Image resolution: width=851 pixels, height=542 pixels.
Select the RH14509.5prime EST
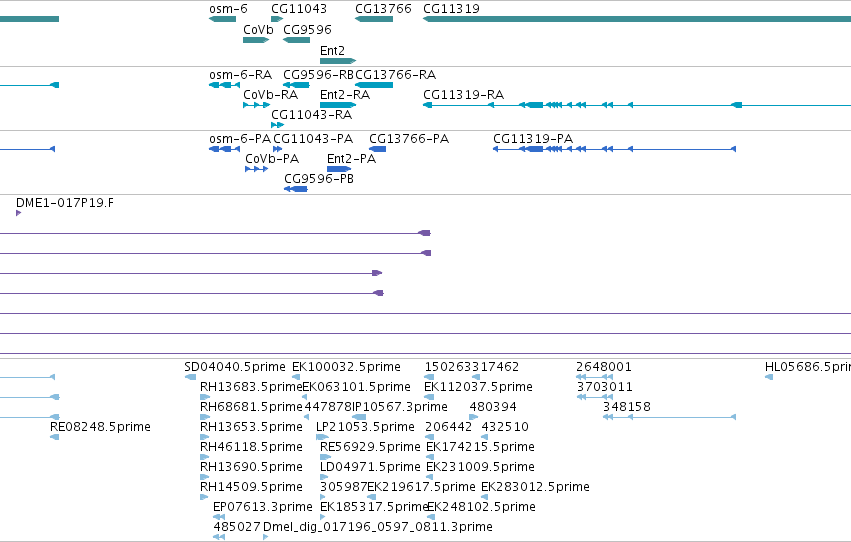(205, 497)
